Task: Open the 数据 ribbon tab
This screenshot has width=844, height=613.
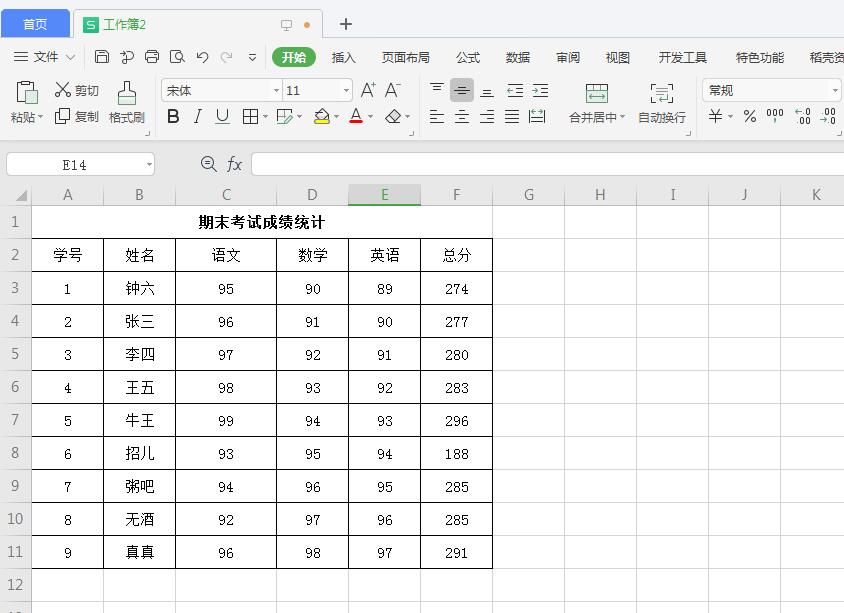Action: coord(517,57)
